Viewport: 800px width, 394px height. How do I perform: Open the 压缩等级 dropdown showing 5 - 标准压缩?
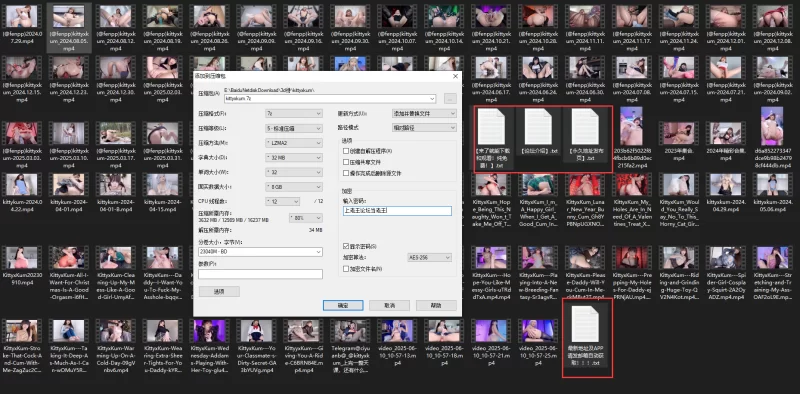click(x=294, y=128)
